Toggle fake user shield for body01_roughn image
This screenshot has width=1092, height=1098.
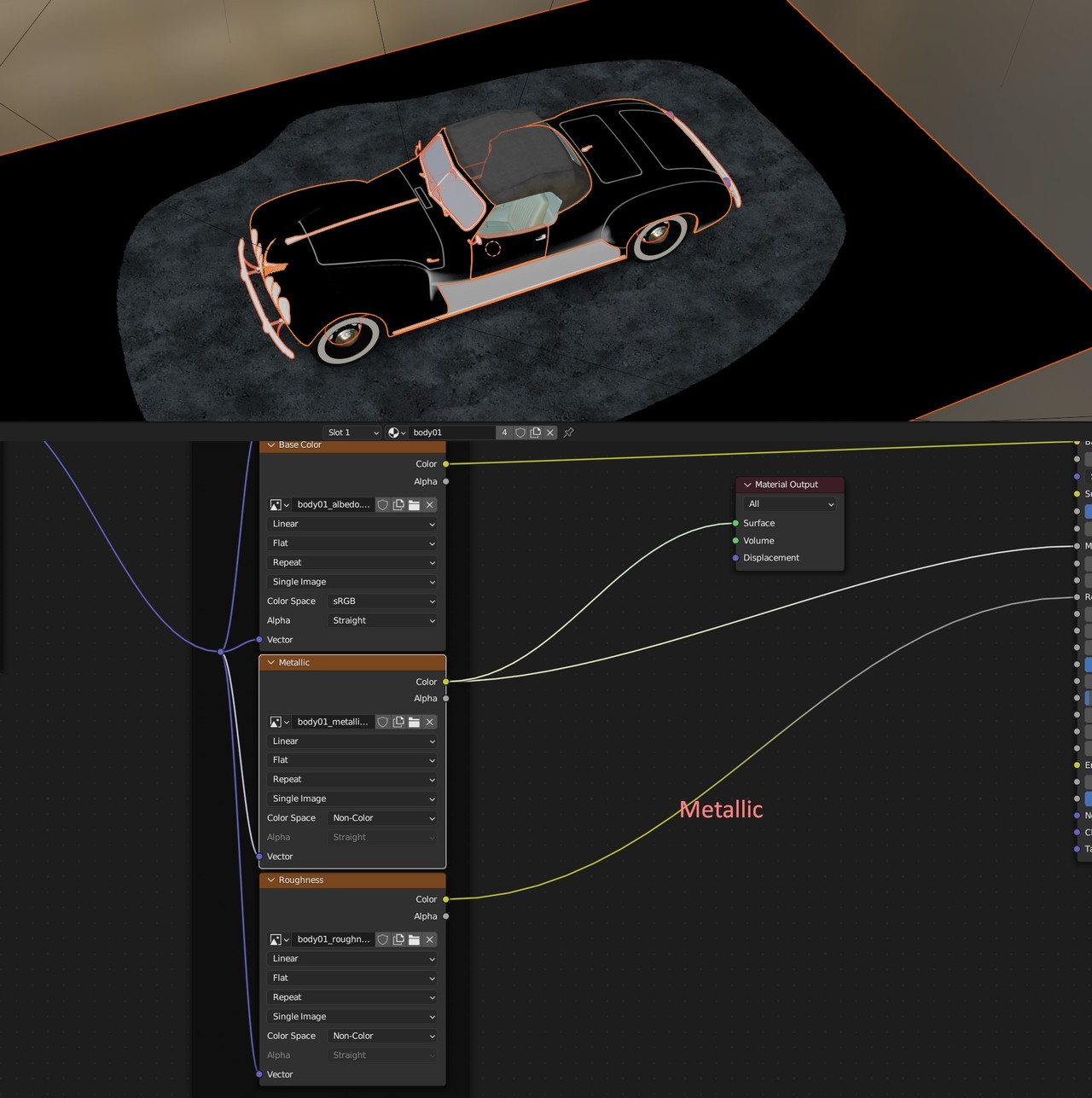(x=383, y=939)
